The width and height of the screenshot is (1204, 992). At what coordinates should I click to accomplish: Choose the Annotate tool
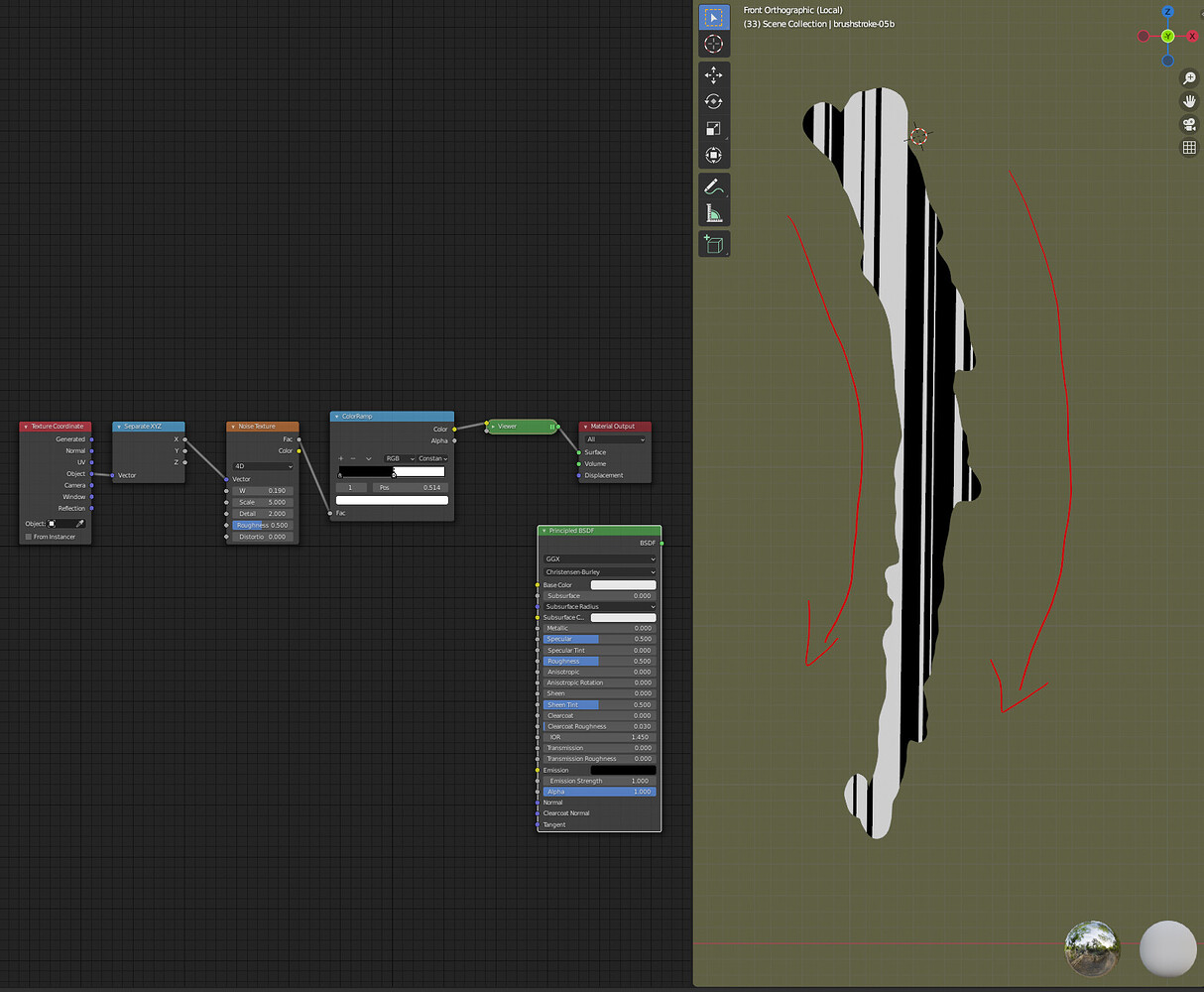pyautogui.click(x=714, y=186)
